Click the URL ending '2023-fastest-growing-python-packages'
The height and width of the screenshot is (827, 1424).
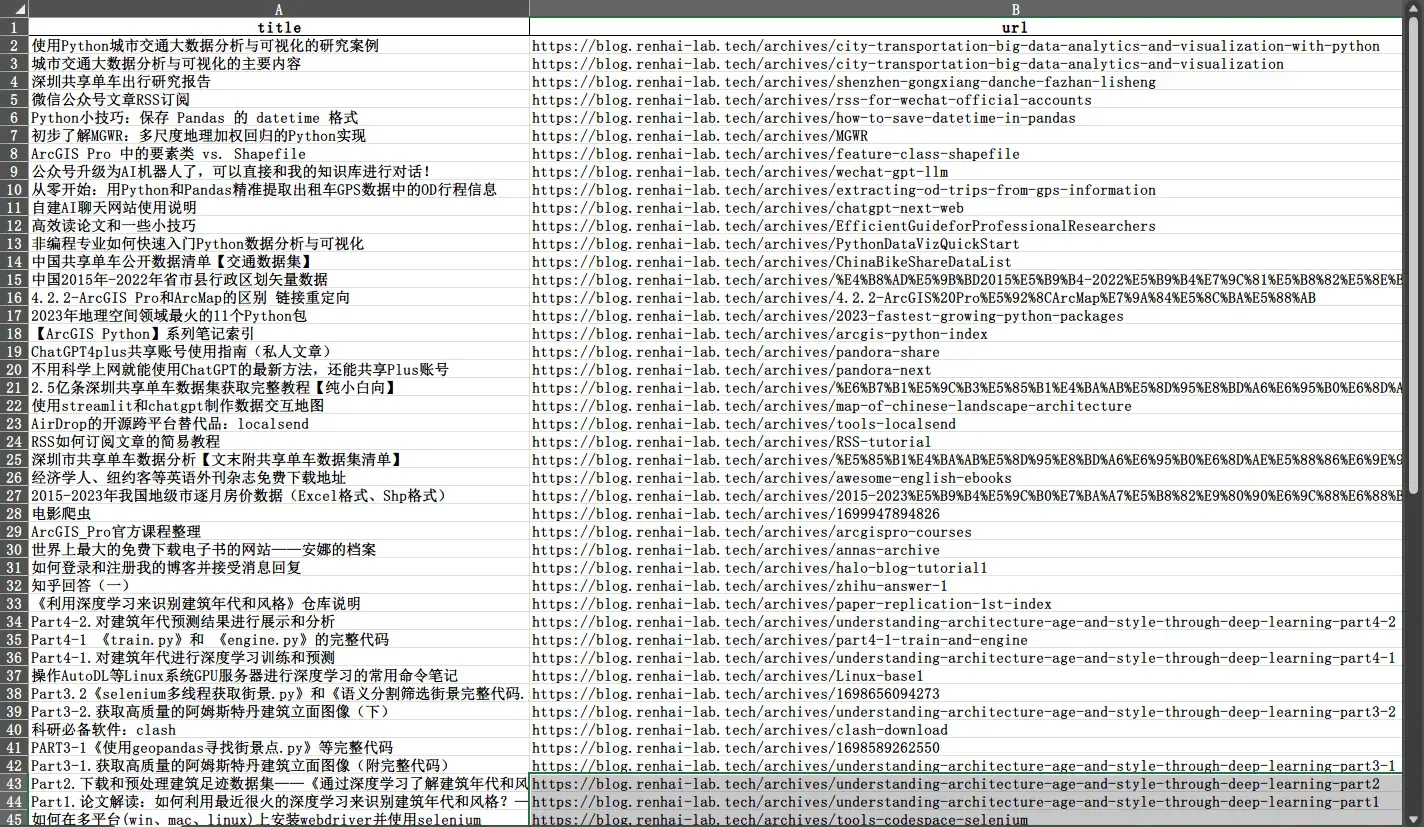[x=828, y=316]
